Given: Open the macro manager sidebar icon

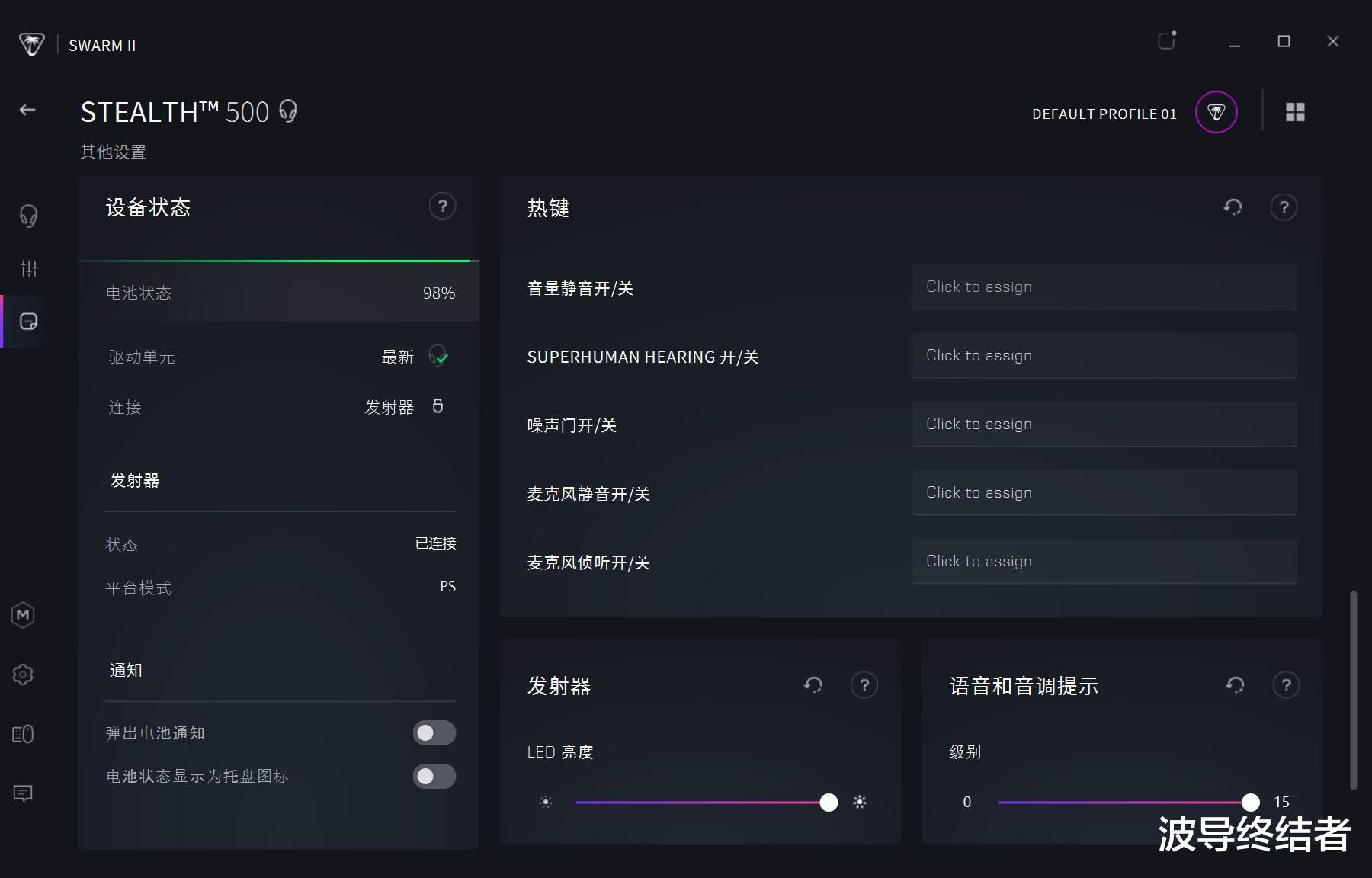Looking at the screenshot, I should click(x=23, y=615).
